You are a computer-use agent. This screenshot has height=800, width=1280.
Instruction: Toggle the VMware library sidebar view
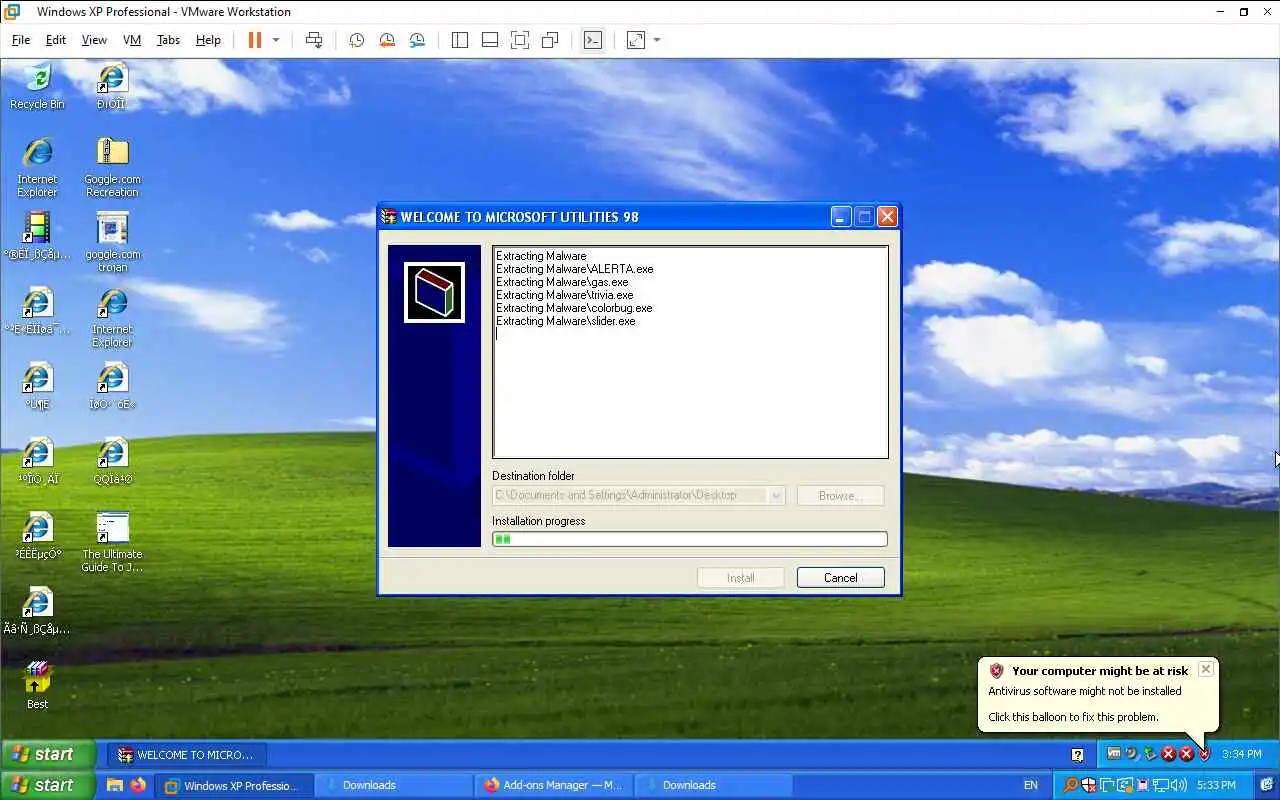pos(460,40)
